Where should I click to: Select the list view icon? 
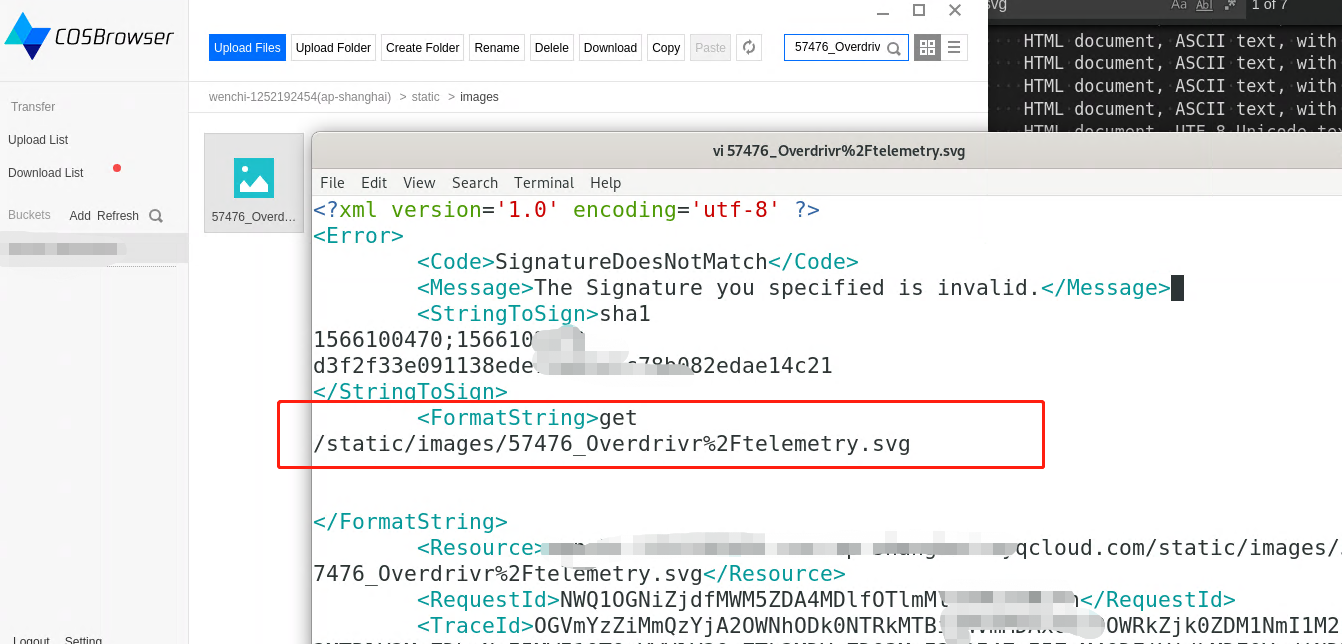point(954,47)
